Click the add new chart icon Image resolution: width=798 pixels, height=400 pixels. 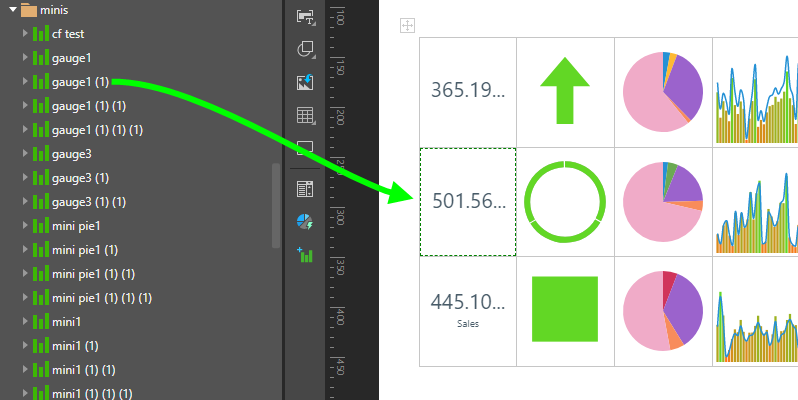[x=306, y=255]
